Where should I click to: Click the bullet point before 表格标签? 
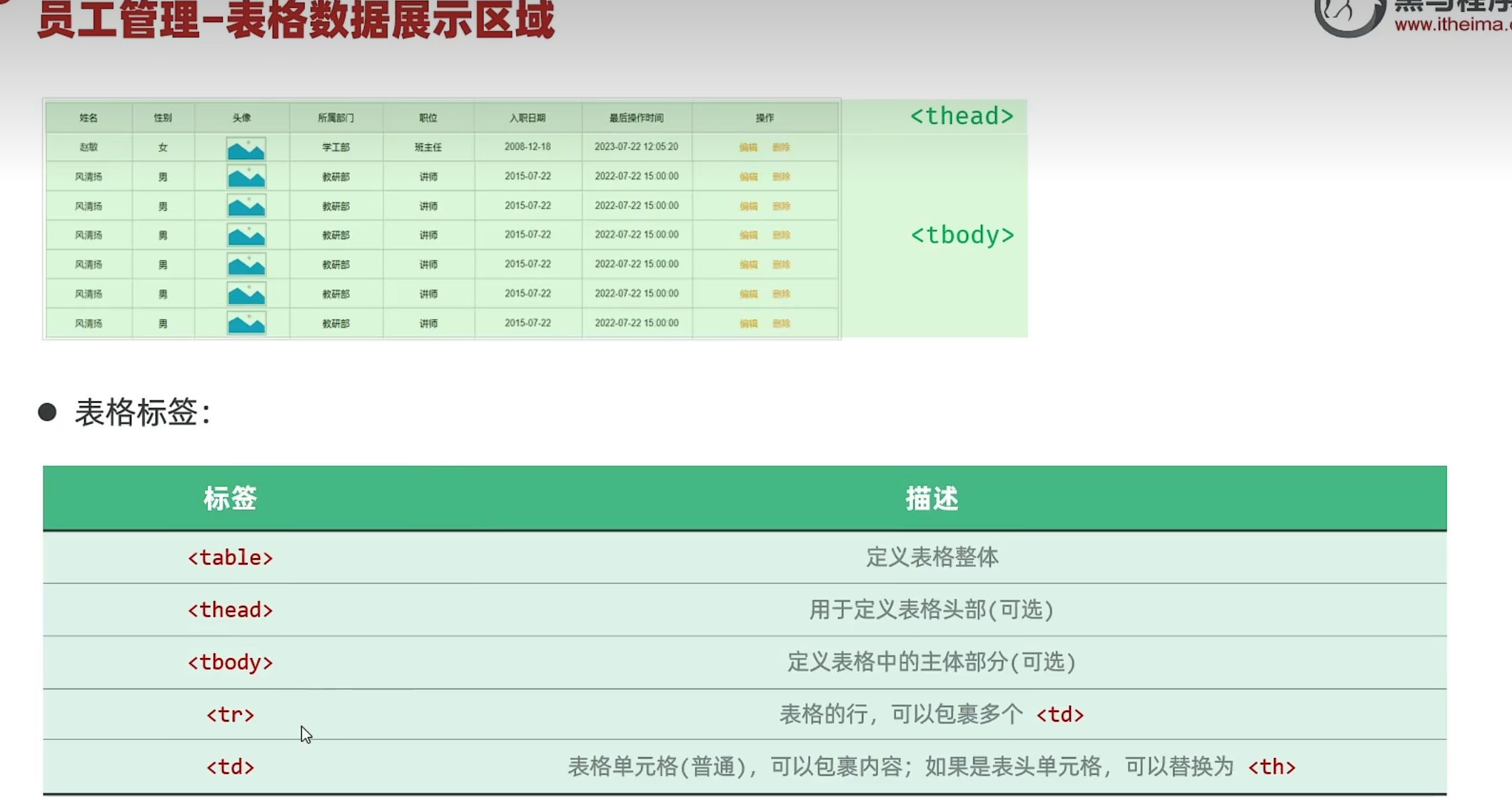(47, 412)
